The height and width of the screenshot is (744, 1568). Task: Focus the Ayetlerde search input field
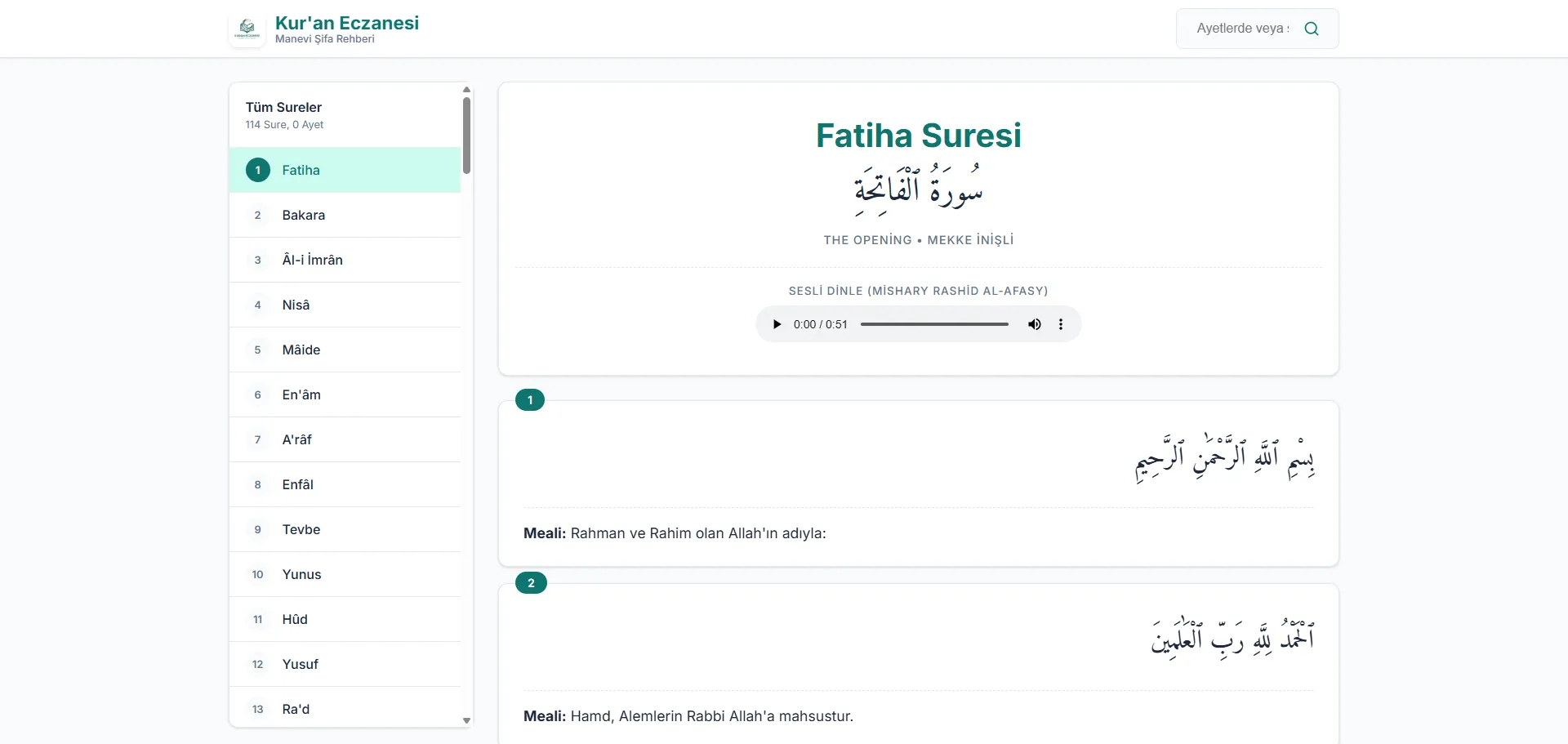[x=1242, y=29]
